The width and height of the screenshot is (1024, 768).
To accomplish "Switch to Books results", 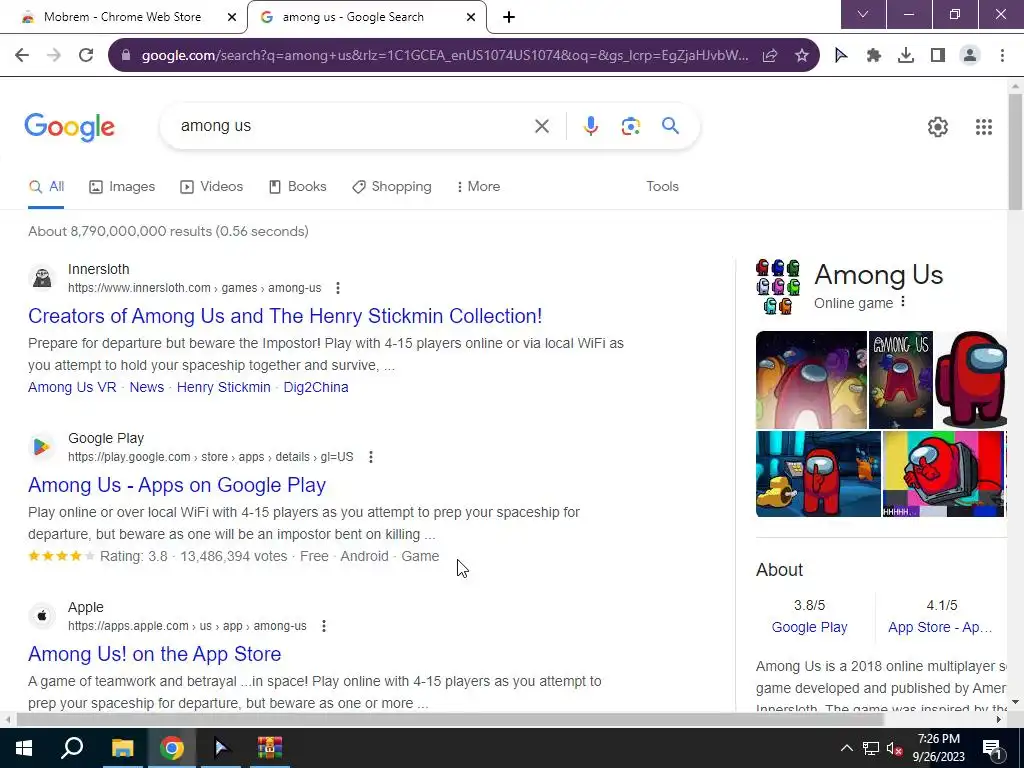I will [297, 187].
